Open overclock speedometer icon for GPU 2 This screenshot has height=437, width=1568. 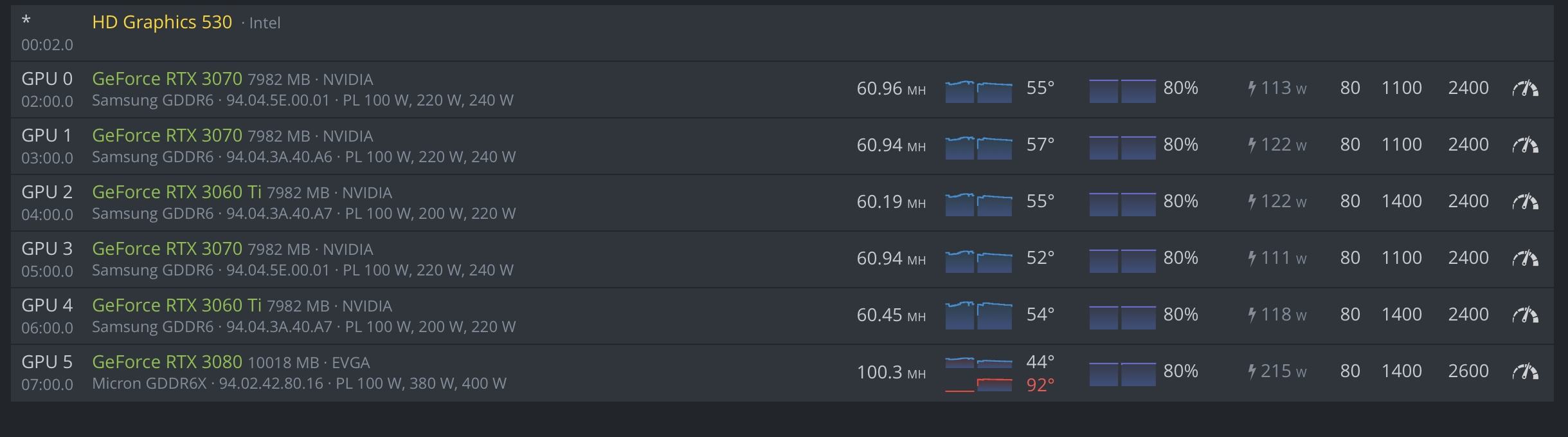(1525, 201)
